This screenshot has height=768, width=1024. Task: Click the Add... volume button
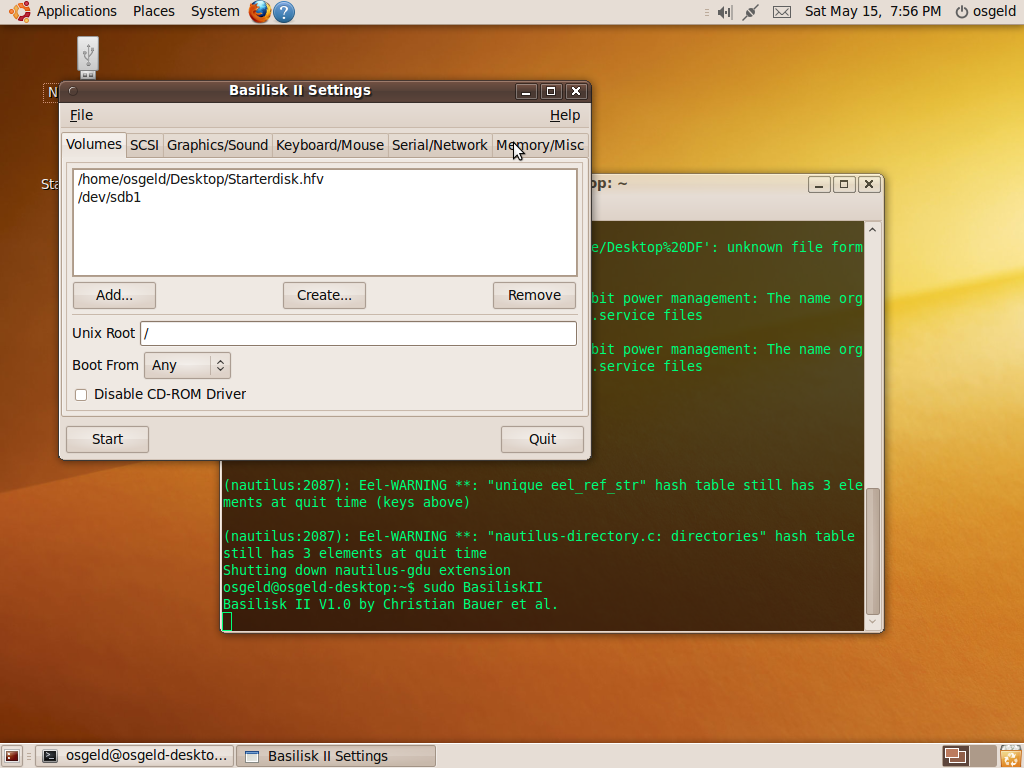pyautogui.click(x=114, y=295)
